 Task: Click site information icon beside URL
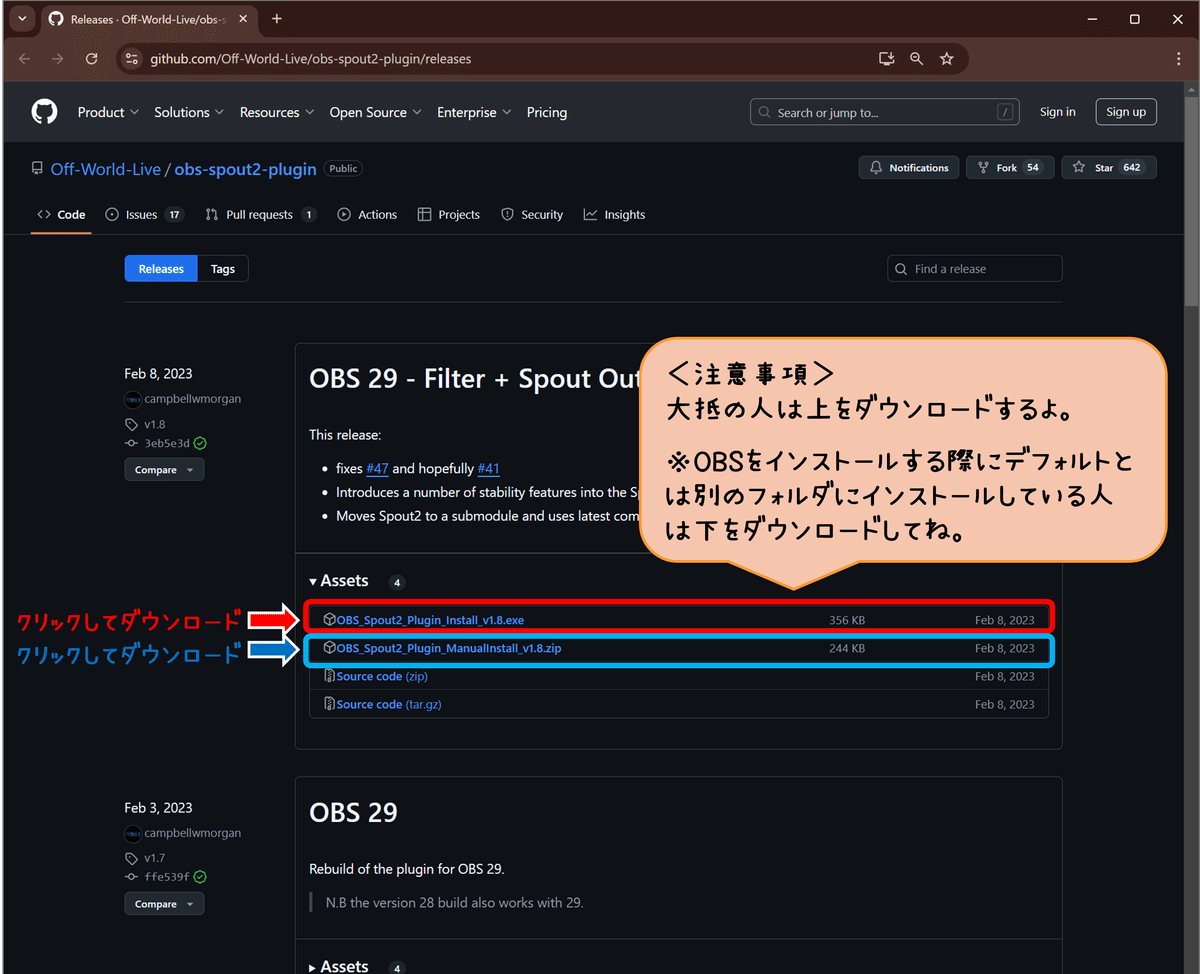tap(132, 59)
